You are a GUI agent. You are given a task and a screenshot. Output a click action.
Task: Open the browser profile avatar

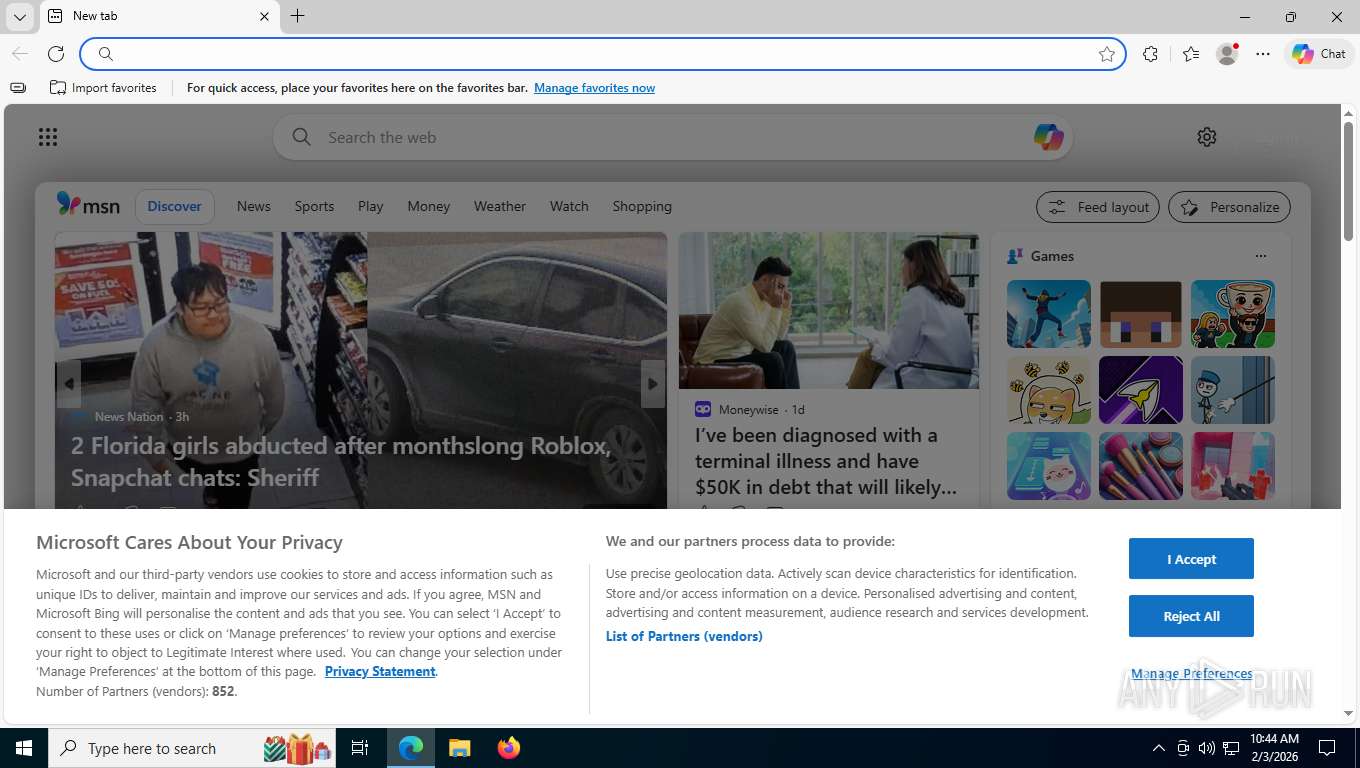1227,54
